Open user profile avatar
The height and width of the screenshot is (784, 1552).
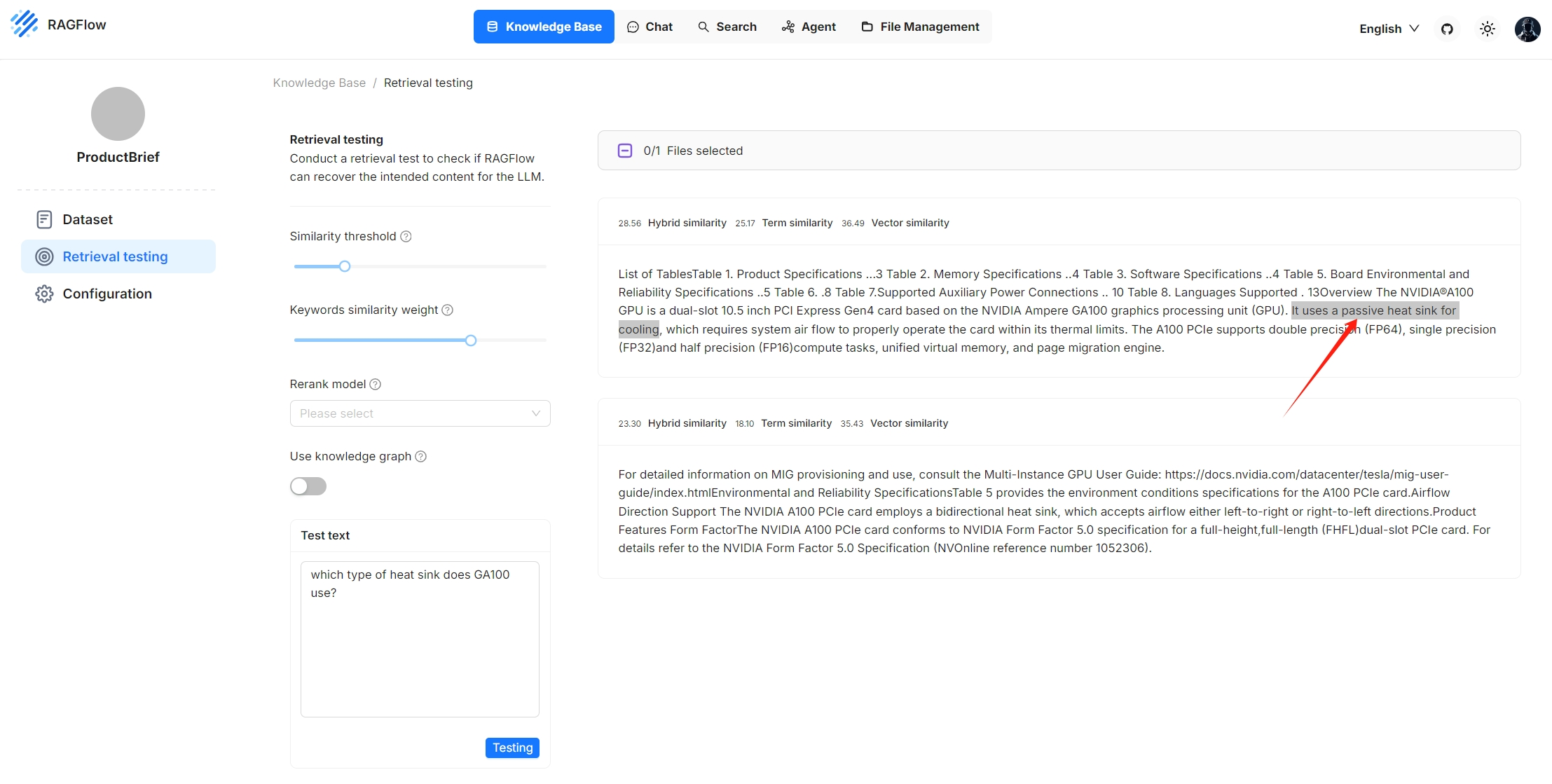point(1527,29)
